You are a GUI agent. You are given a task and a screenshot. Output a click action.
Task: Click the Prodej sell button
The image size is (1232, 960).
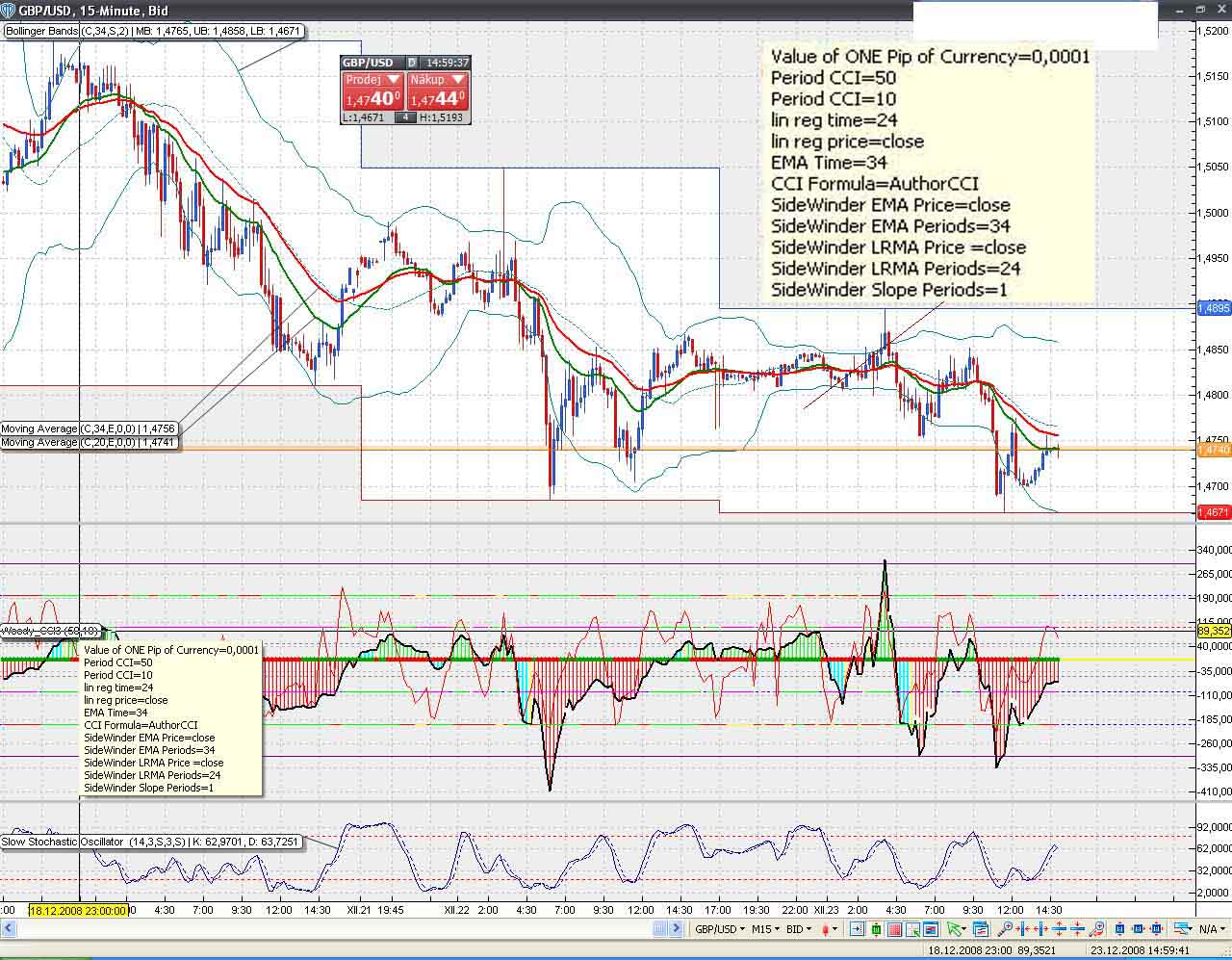372,91
